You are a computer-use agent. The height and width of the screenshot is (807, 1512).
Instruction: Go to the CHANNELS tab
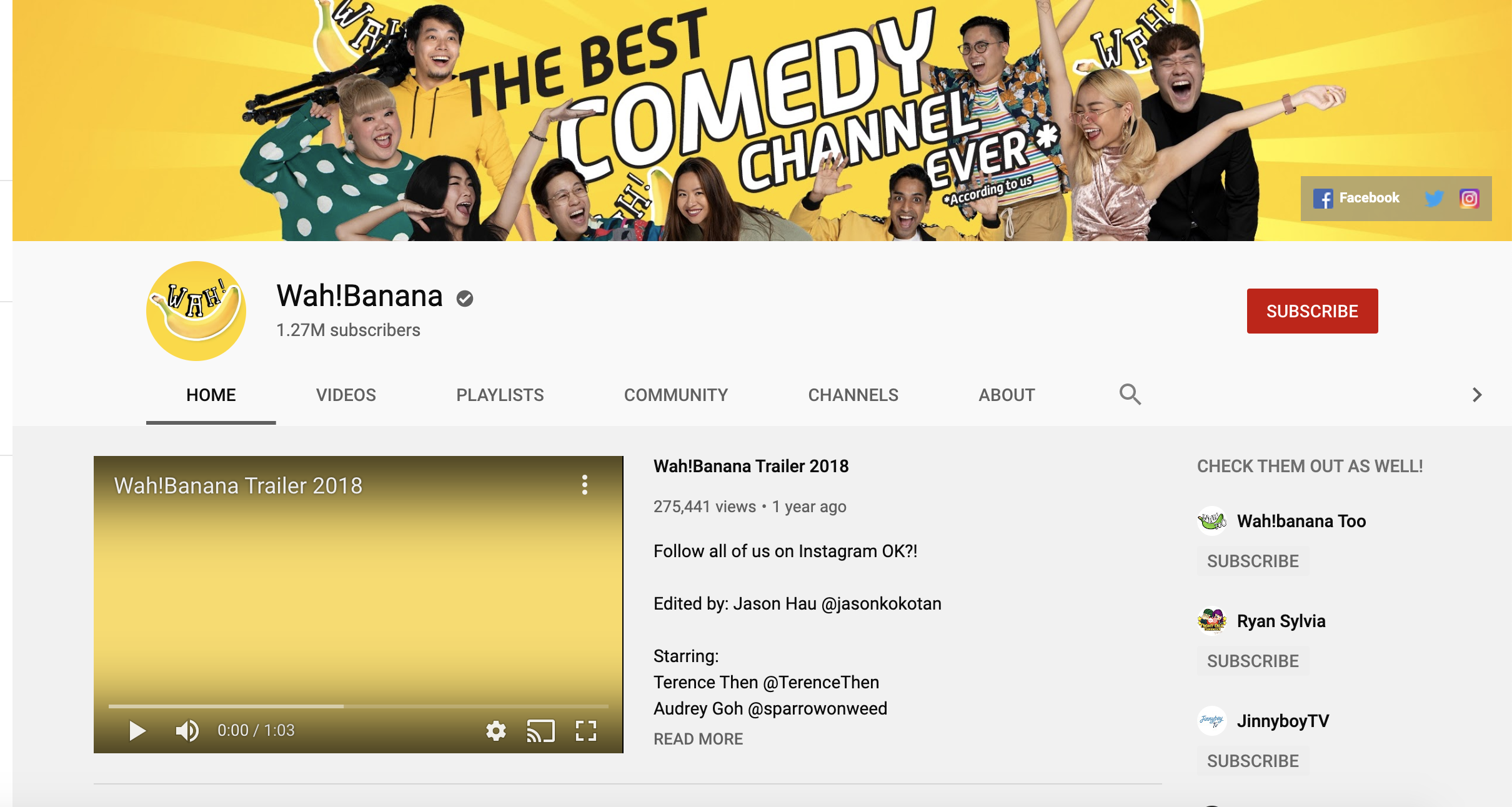coord(853,395)
